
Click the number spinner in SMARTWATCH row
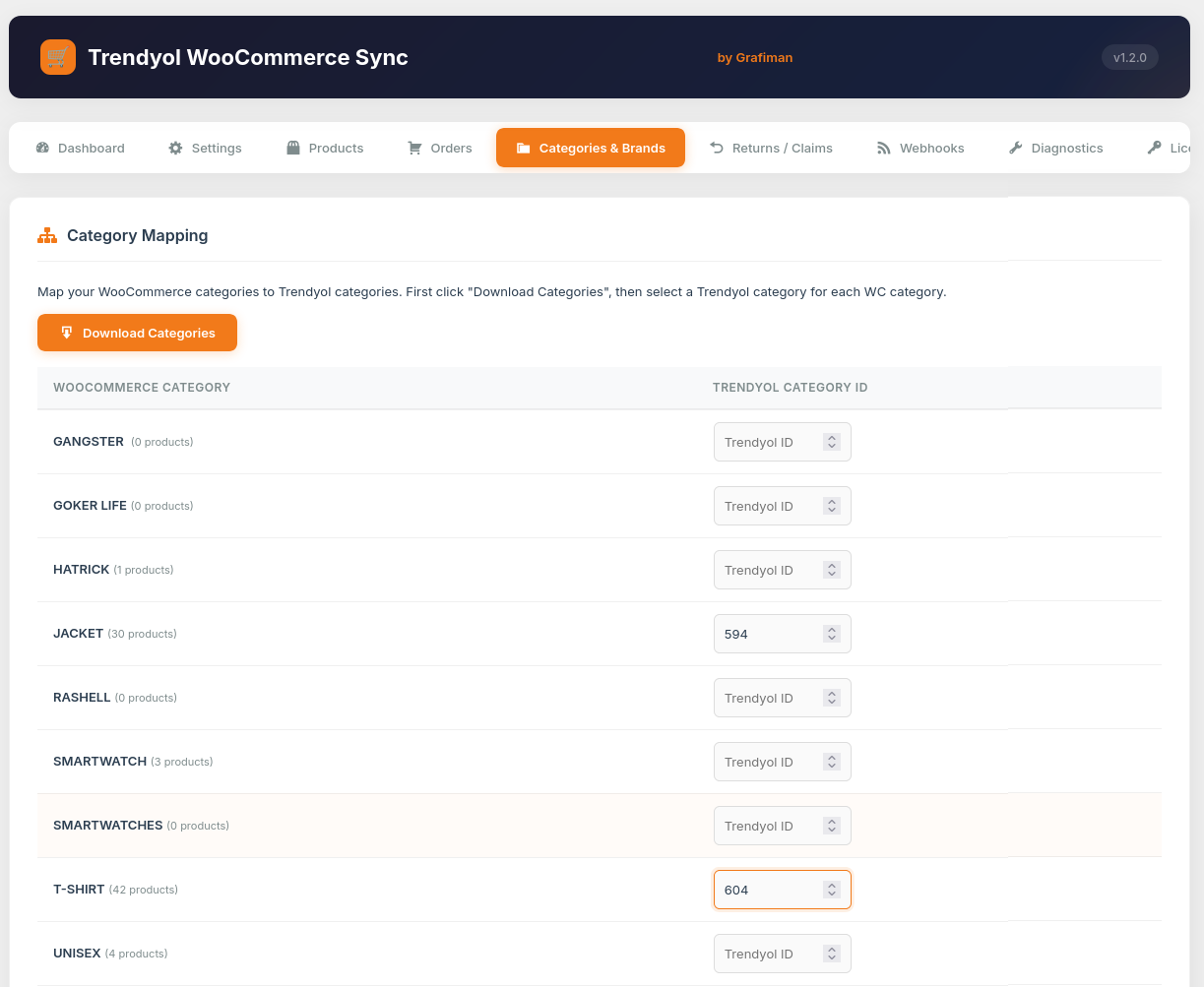[x=832, y=762]
